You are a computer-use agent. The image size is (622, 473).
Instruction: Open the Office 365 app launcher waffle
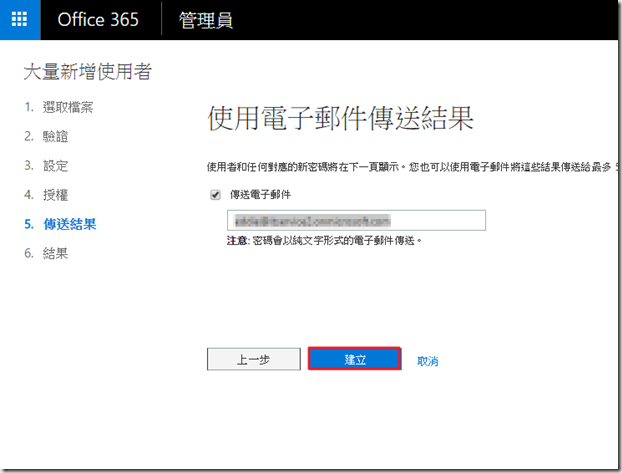click(x=20, y=20)
